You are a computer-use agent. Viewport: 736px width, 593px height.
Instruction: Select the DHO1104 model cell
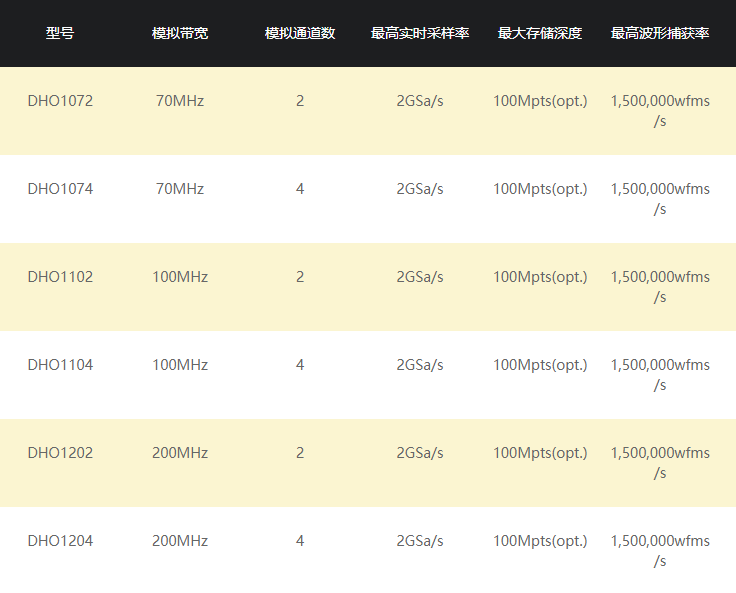coord(60,365)
